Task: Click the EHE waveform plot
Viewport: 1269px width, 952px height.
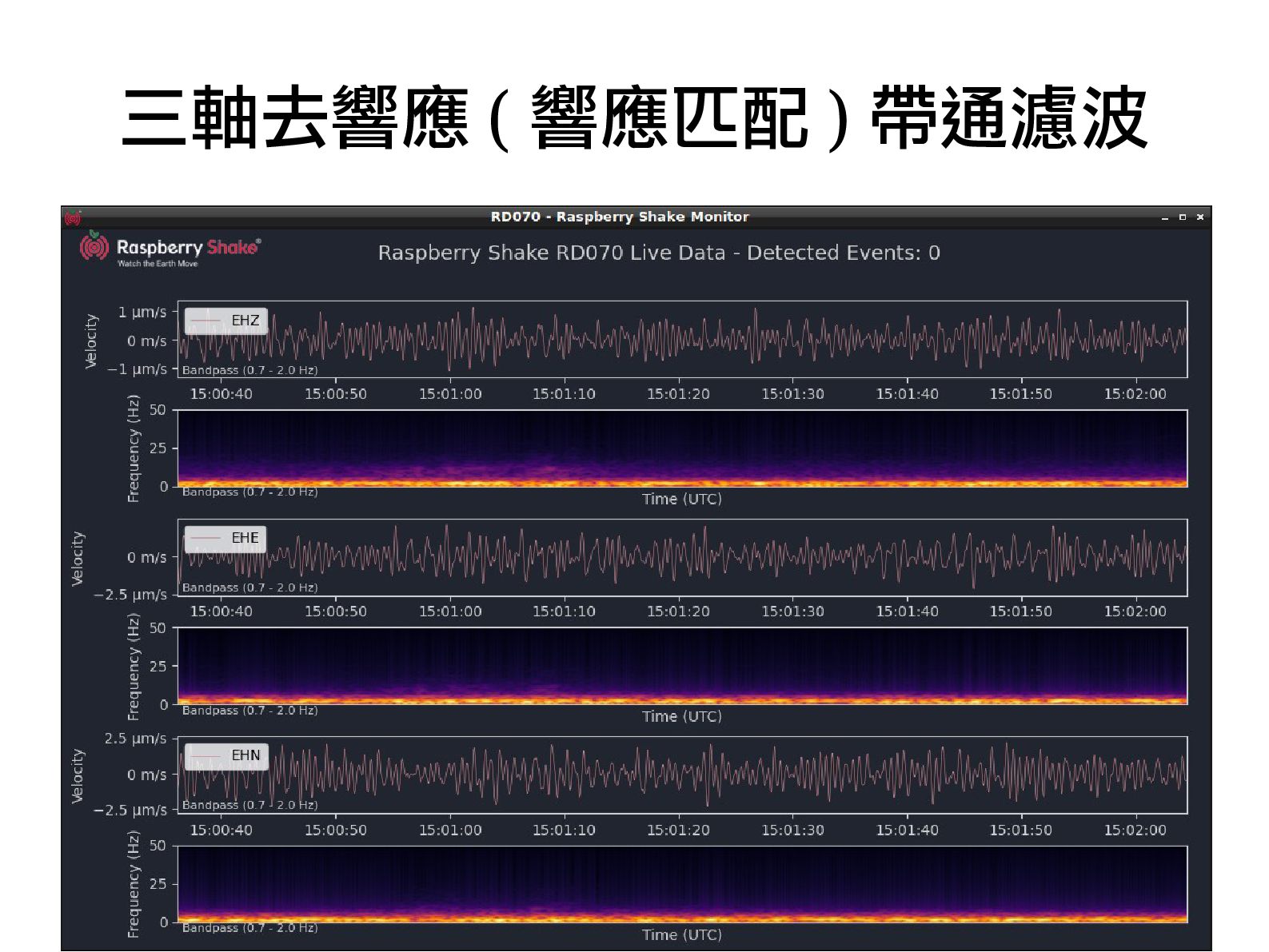Action: pyautogui.click(x=682, y=557)
